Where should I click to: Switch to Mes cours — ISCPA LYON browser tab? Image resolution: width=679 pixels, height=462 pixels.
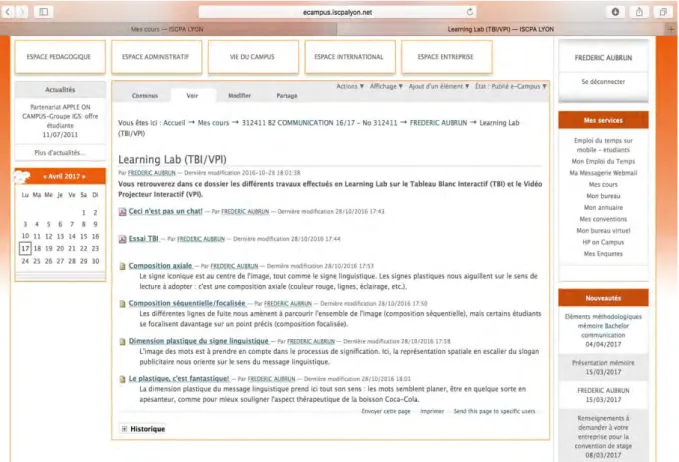tap(167, 29)
